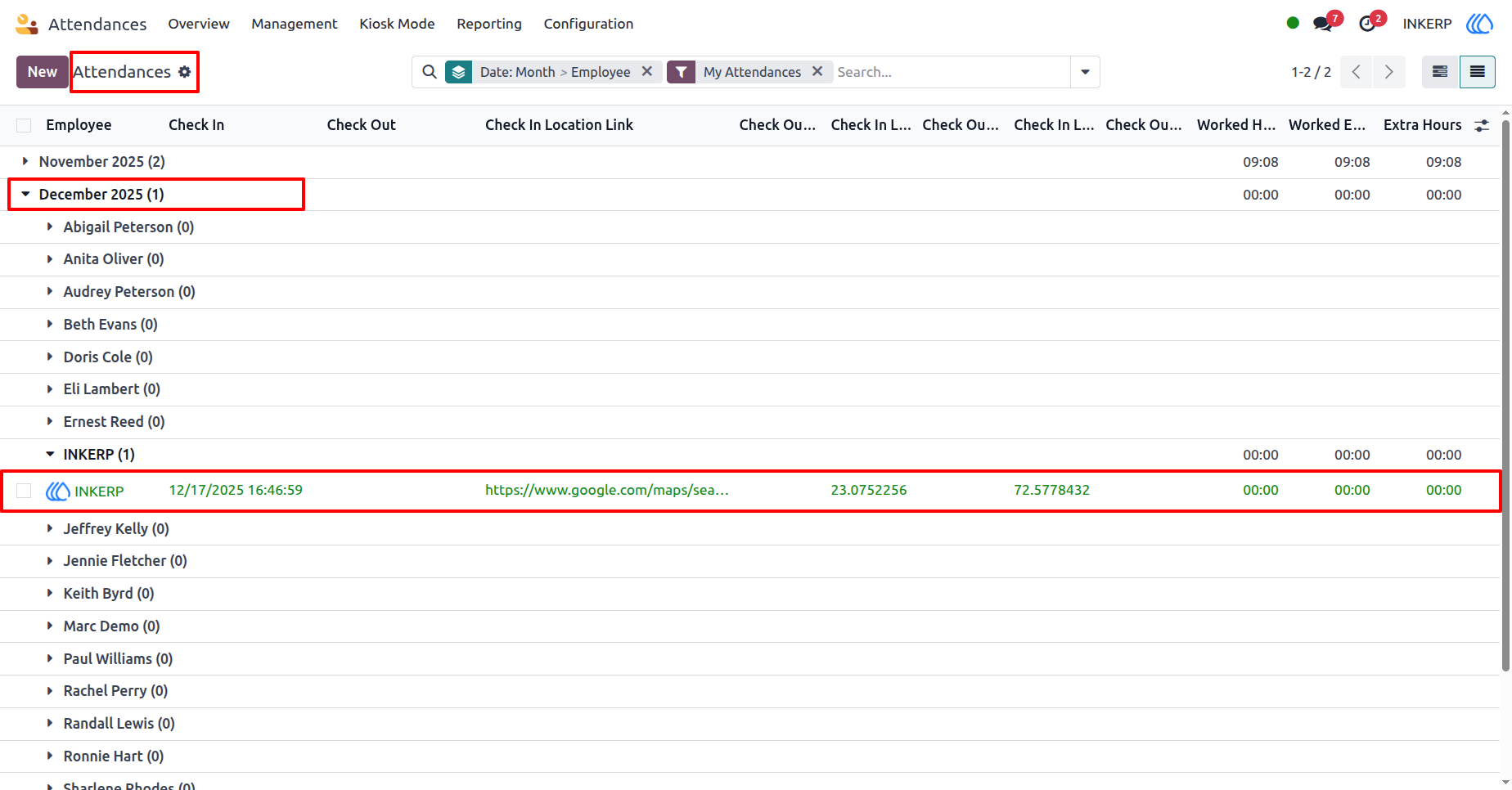Tick the INKERP attendance row checkbox

(24, 491)
